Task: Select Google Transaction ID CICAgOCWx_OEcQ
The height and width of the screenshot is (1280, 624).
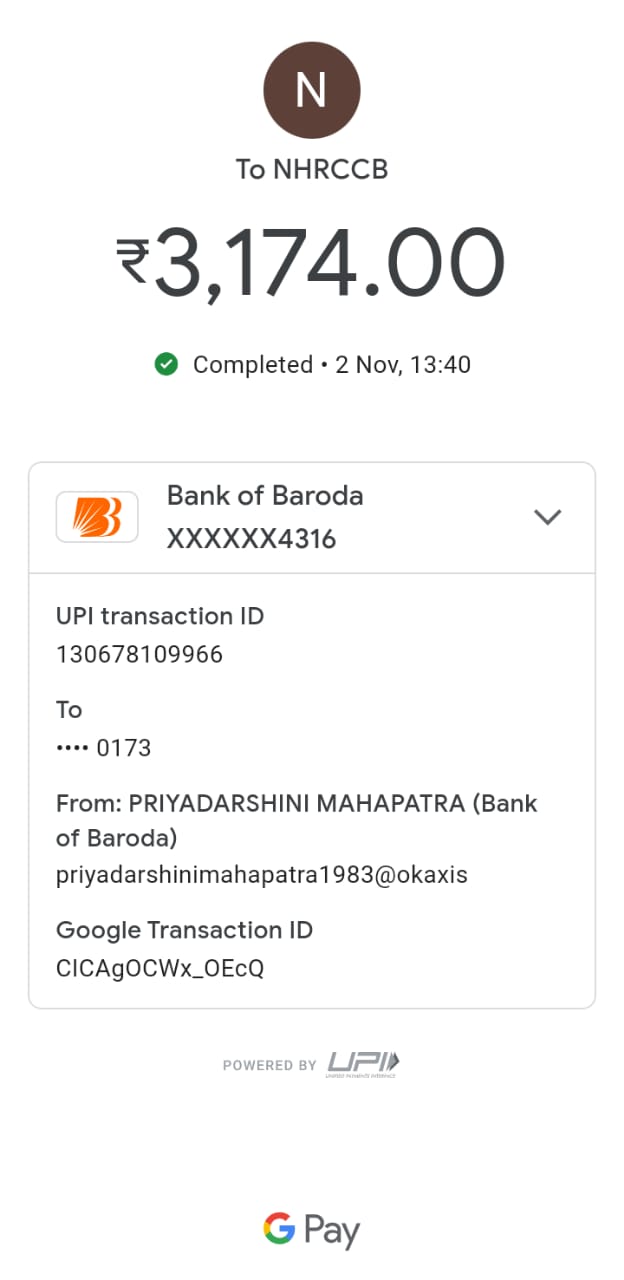Action: [x=160, y=969]
